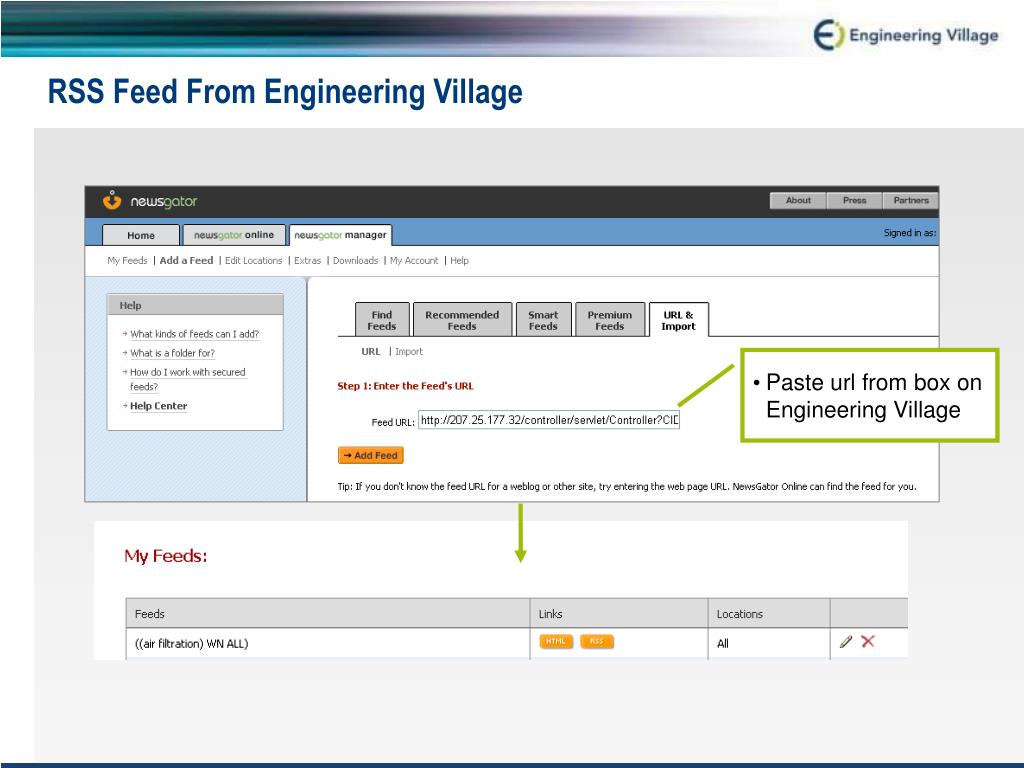Choose the Import sub-option
The width and height of the screenshot is (1024, 768).
pos(409,351)
